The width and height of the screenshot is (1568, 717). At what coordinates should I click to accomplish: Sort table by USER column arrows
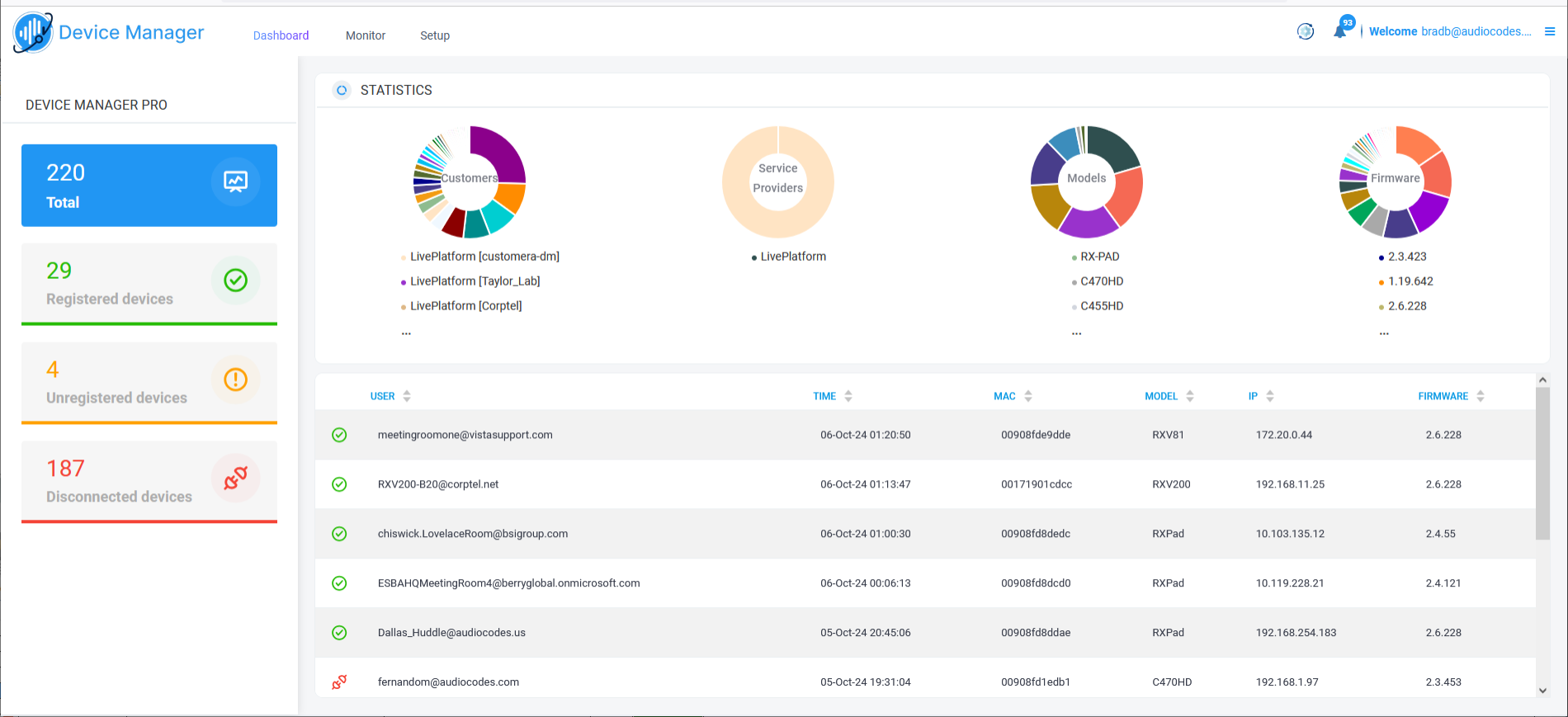407,396
